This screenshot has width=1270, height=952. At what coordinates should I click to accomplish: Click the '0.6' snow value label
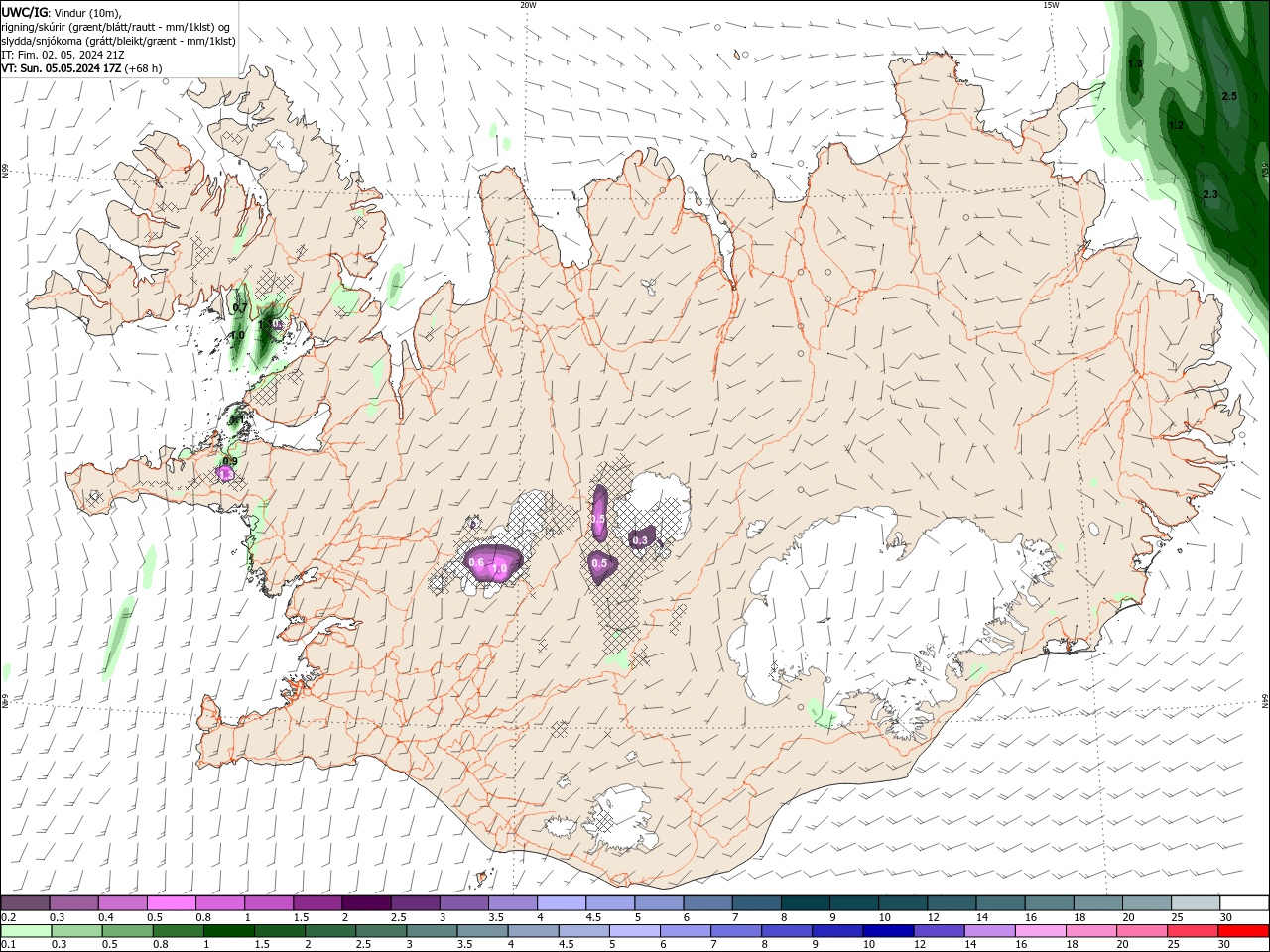pos(476,563)
